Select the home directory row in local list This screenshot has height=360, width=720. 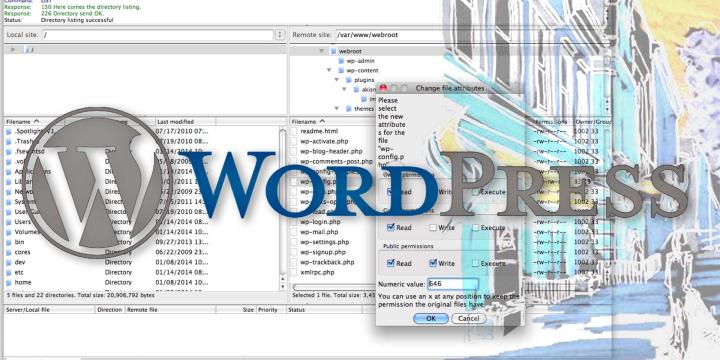tap(141, 282)
